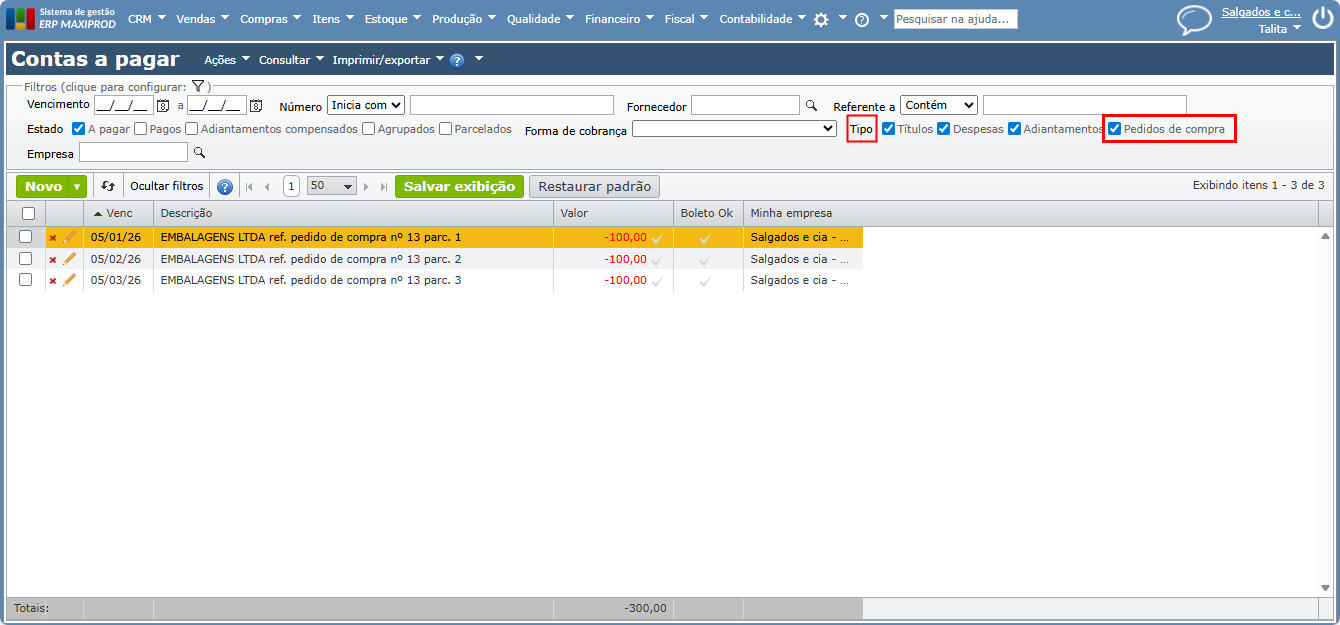Viewport: 1340px width, 625px height.
Task: Open the Contabilidade menu
Action: pyautogui.click(x=762, y=19)
